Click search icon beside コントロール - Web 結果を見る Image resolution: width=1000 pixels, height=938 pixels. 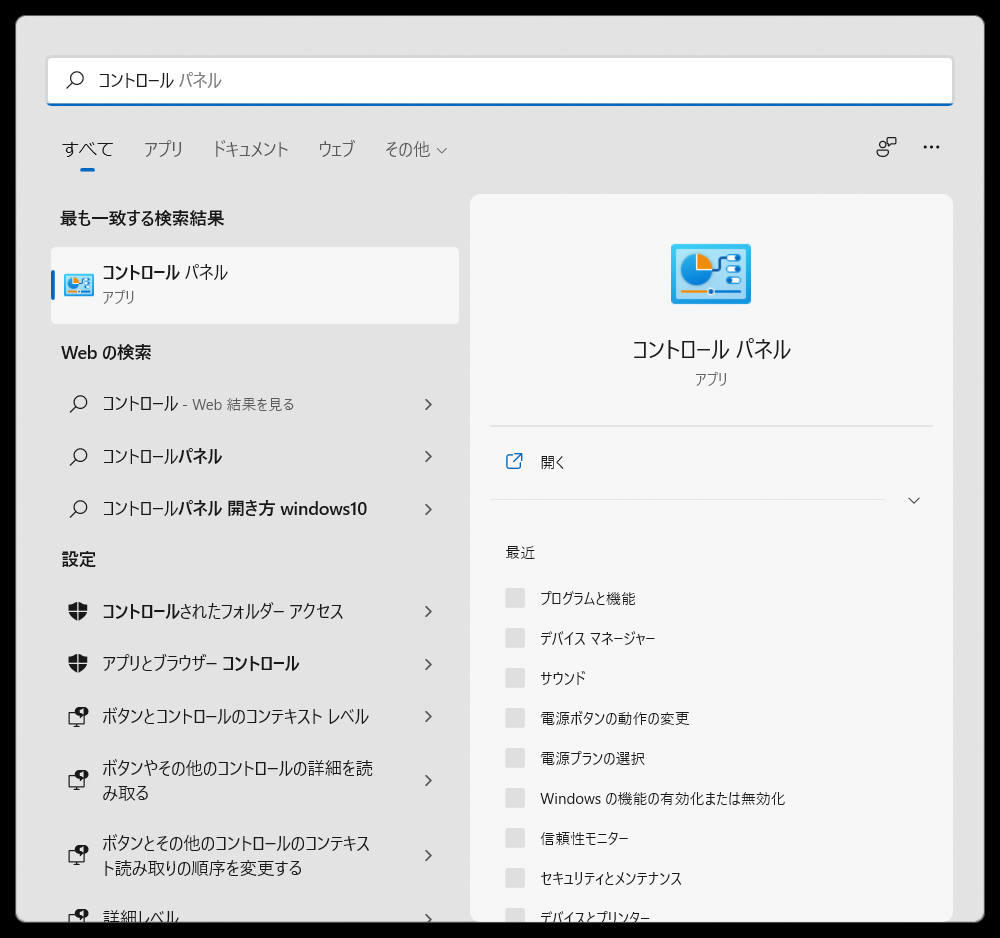(78, 404)
